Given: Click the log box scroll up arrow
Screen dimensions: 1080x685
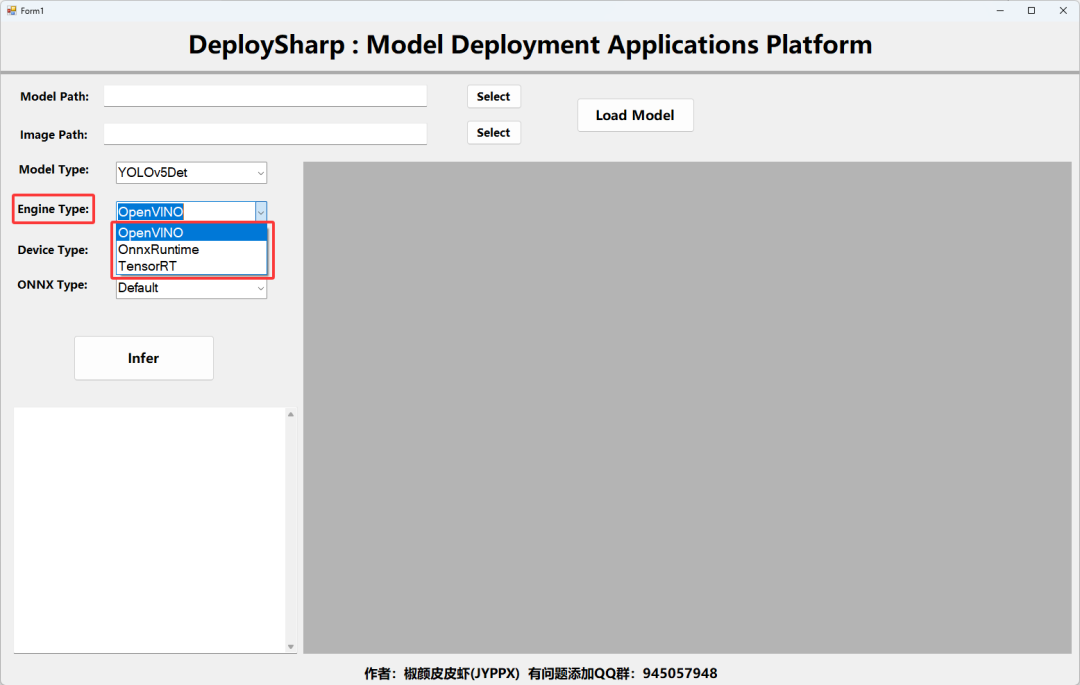Looking at the screenshot, I should (291, 414).
